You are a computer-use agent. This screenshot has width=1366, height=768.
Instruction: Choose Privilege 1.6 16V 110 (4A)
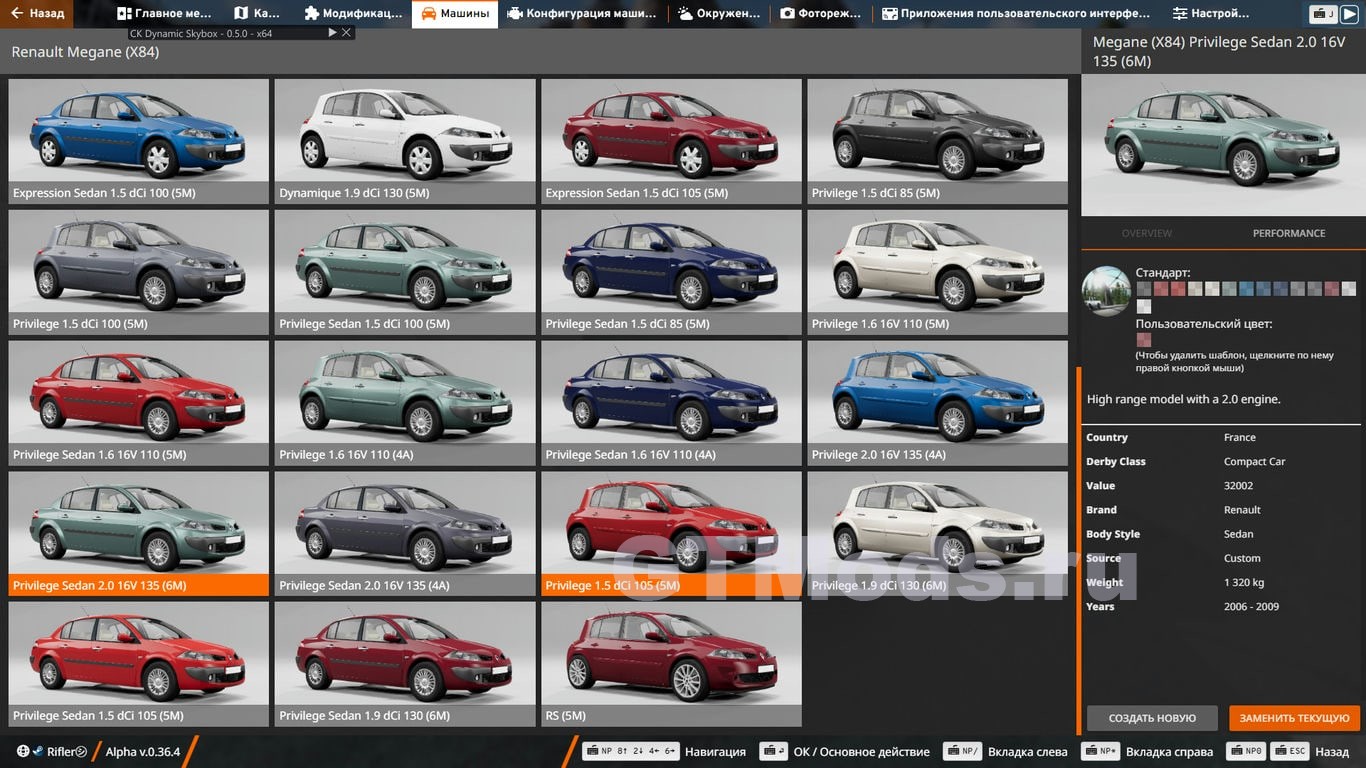coord(405,403)
